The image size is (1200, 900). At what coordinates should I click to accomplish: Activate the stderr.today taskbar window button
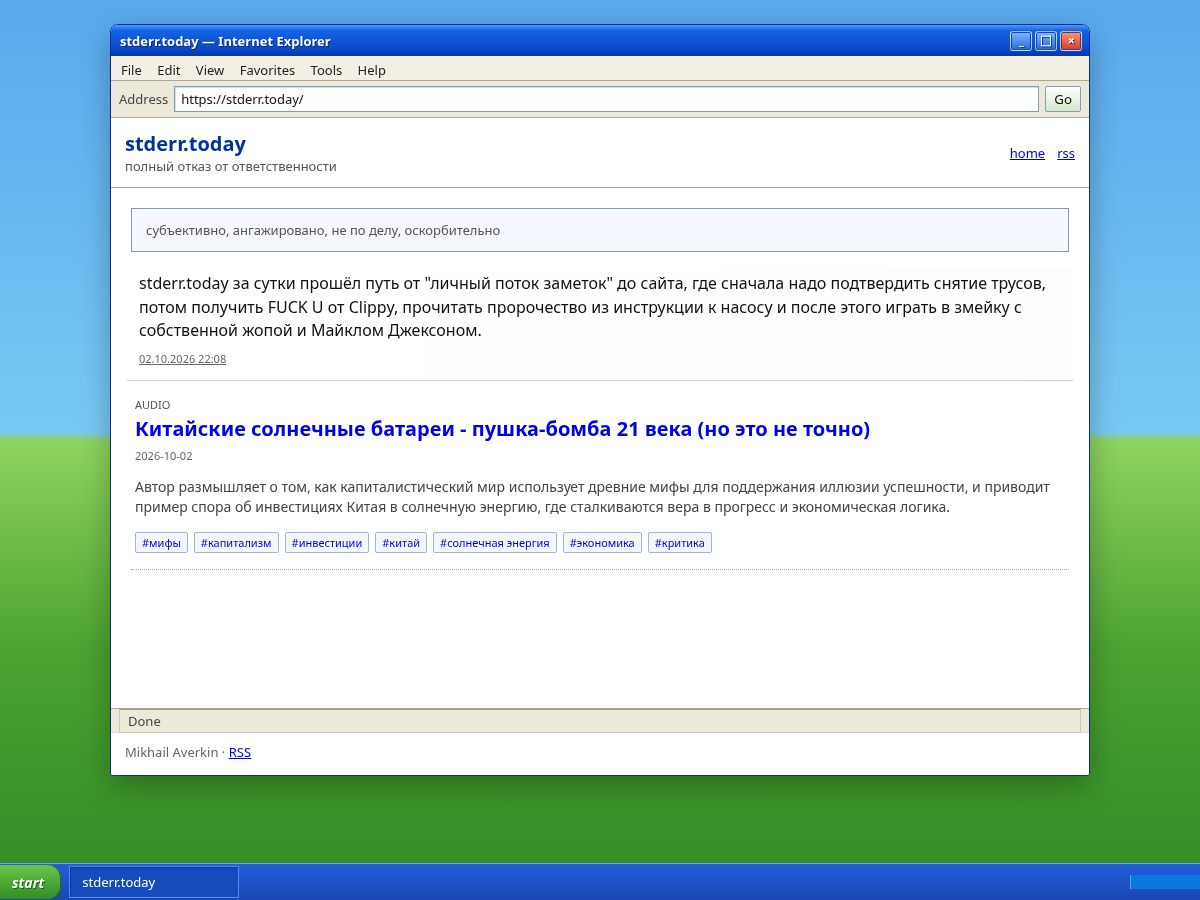[154, 882]
